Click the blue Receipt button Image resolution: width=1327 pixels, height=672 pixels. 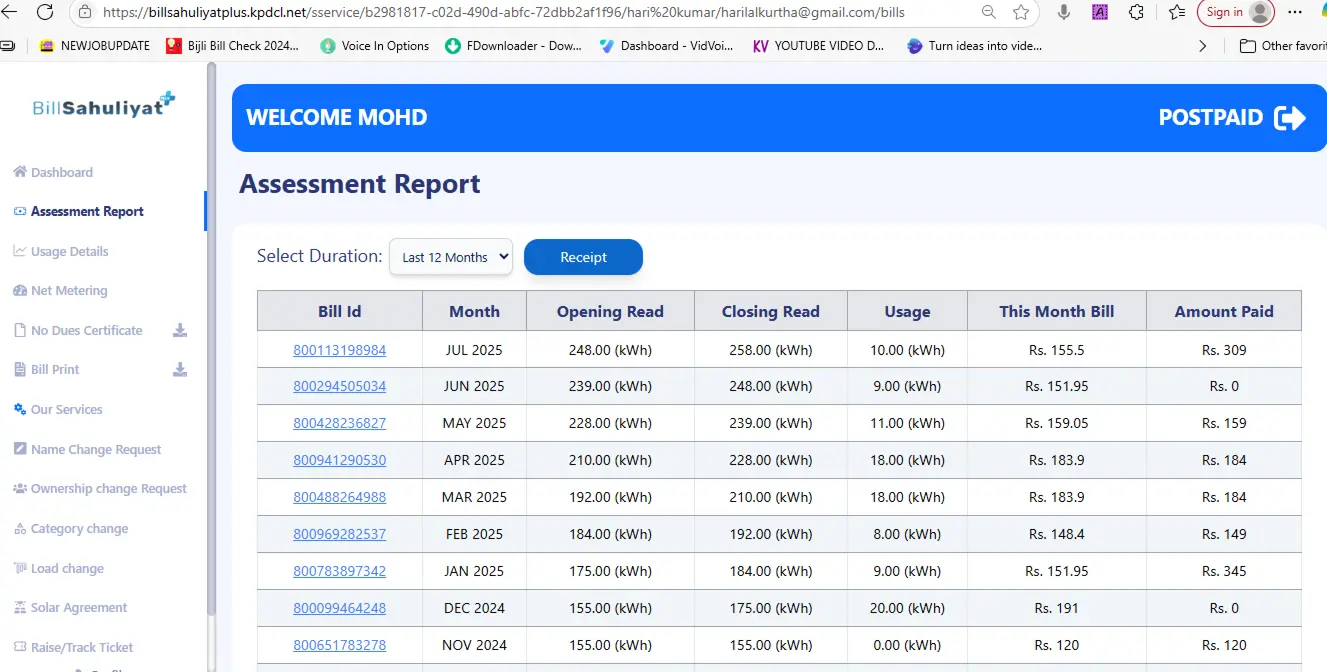583,257
